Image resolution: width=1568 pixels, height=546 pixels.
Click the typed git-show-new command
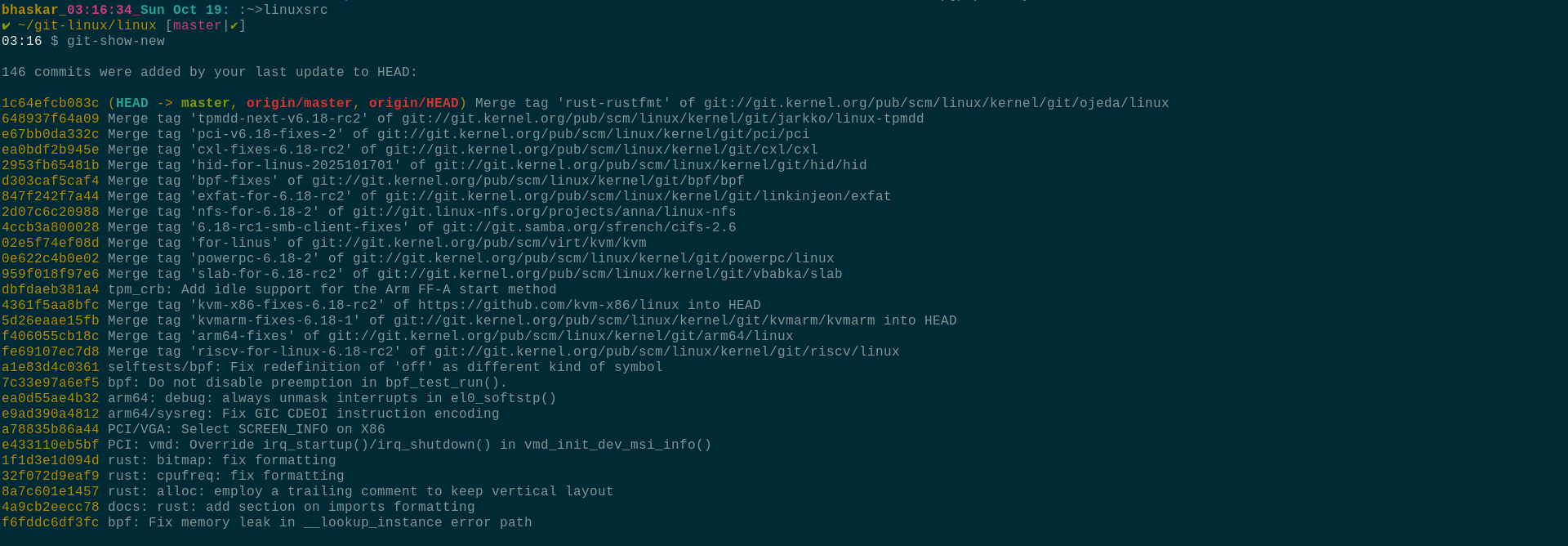point(115,41)
